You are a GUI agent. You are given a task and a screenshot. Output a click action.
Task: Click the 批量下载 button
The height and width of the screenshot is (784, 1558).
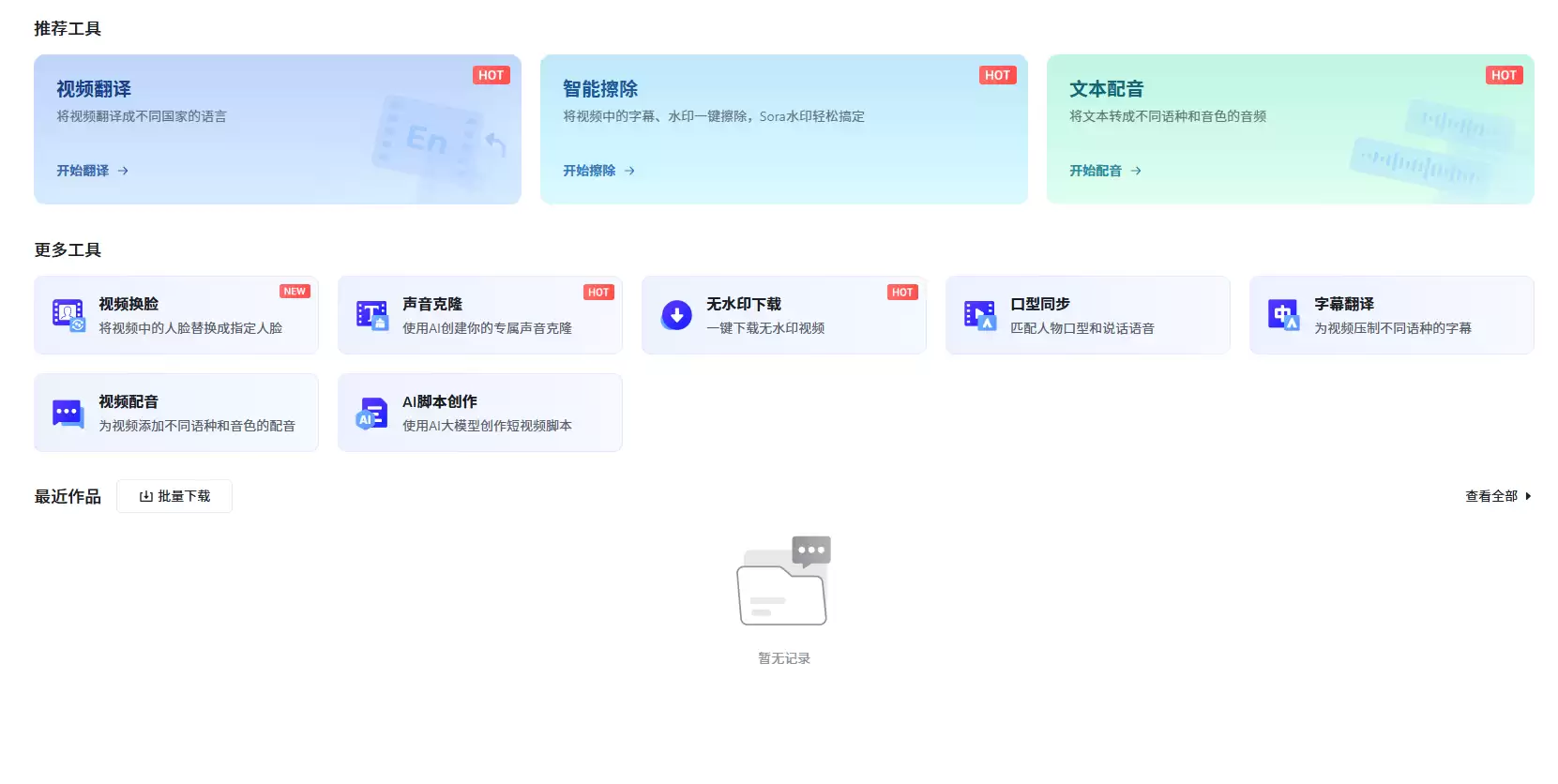(174, 496)
